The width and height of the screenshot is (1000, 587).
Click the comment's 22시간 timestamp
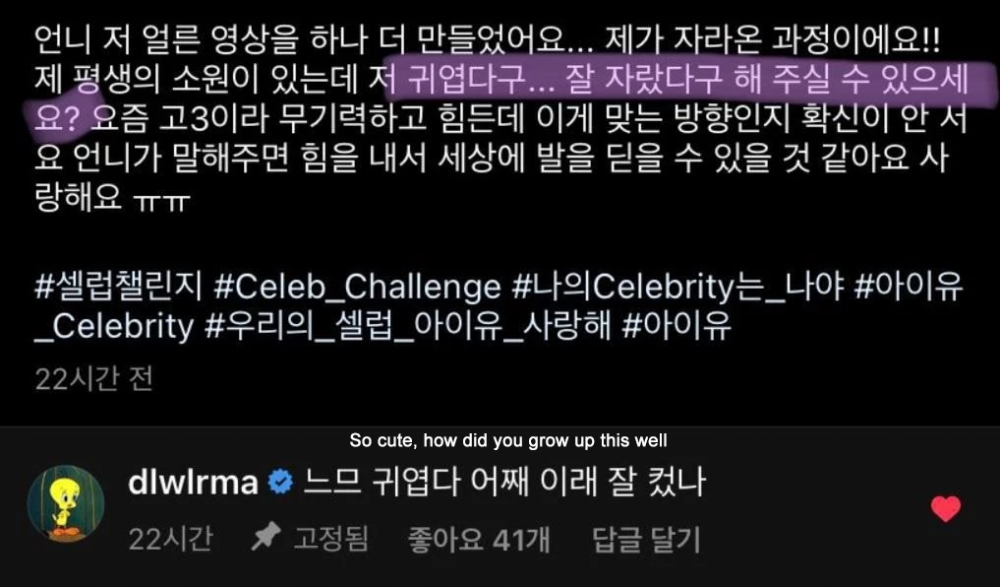(170, 540)
